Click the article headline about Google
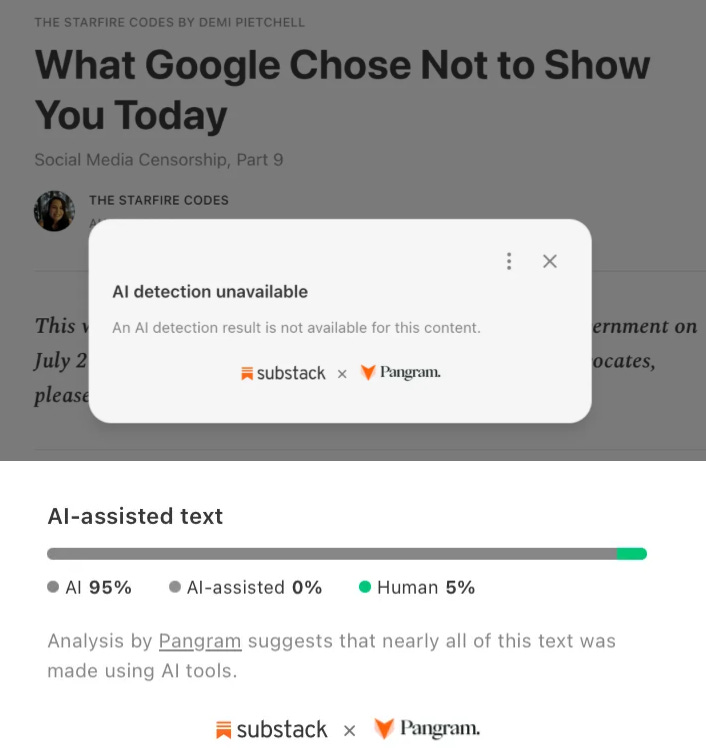This screenshot has width=706, height=754. 342,90
